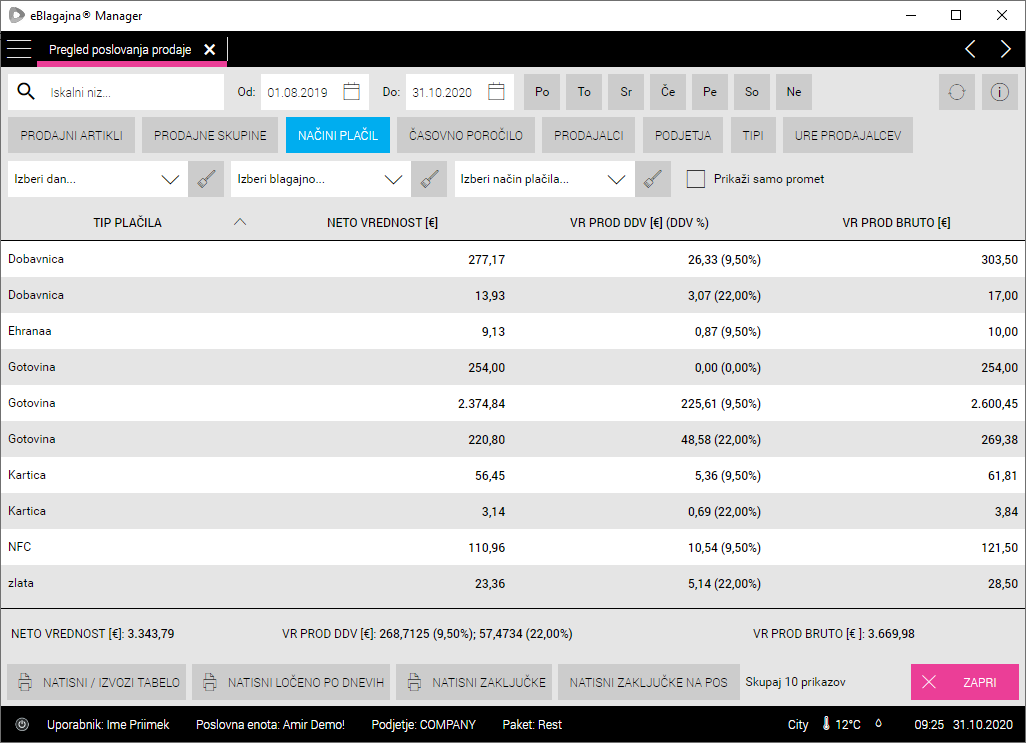Toggle Saturday (So) day filter

click(x=751, y=92)
